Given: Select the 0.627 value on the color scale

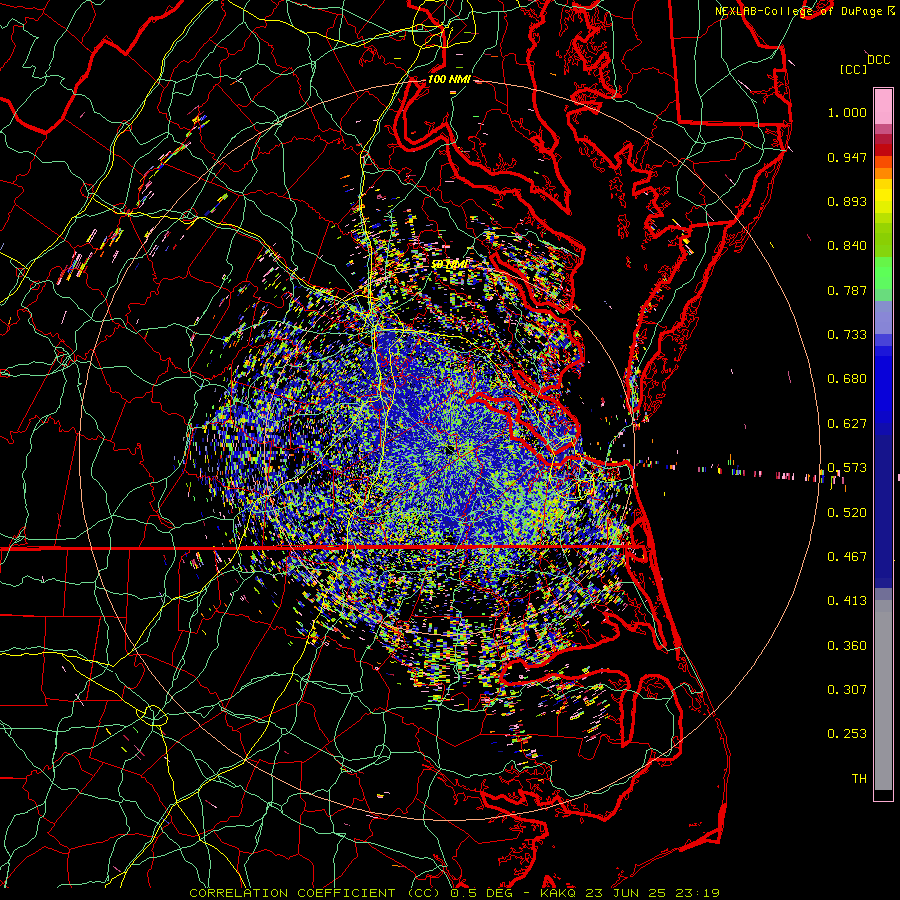Looking at the screenshot, I should pyautogui.click(x=847, y=424).
